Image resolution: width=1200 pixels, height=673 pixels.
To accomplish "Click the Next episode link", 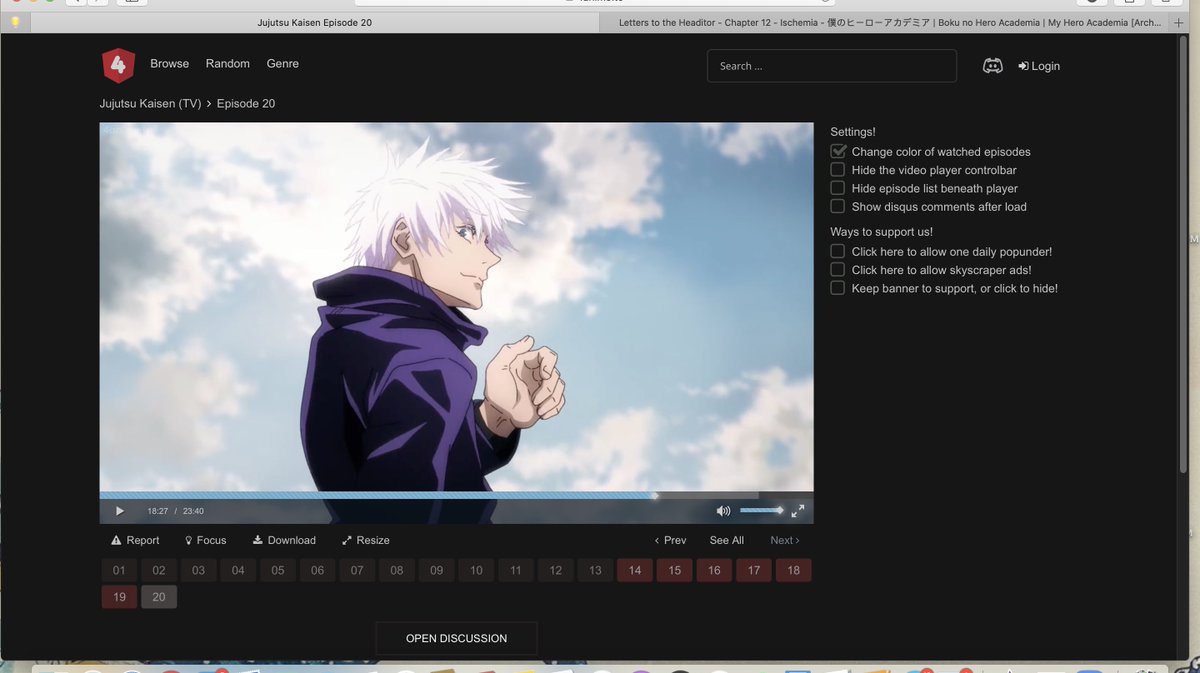I will [x=785, y=540].
